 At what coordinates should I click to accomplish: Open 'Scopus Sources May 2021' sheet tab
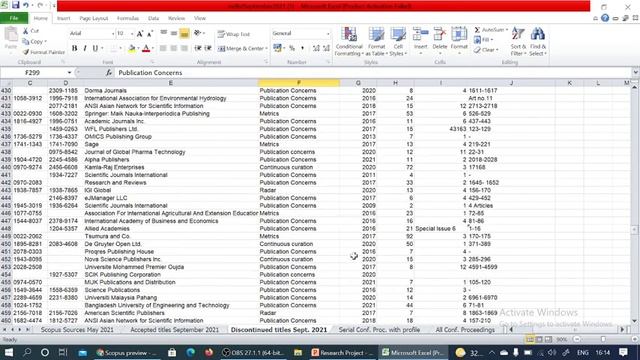77,329
